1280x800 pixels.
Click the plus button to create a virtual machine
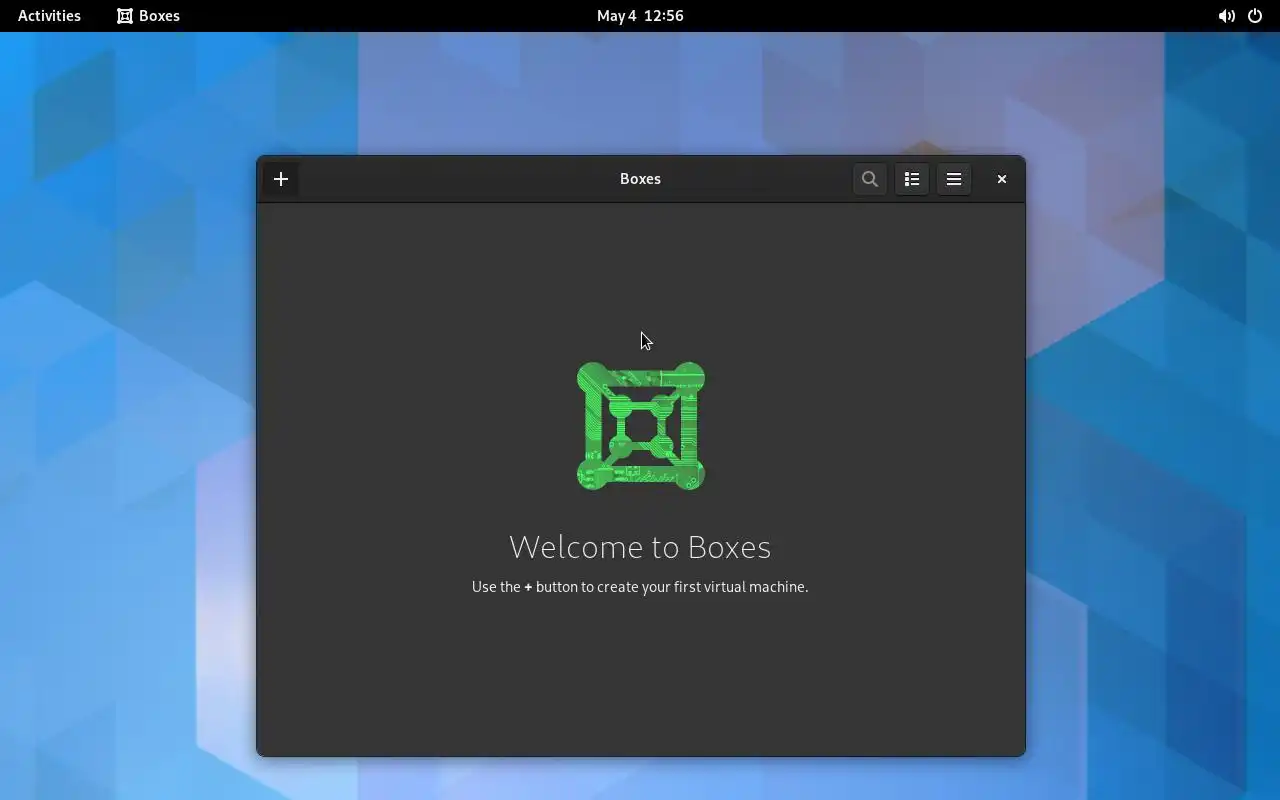point(281,179)
